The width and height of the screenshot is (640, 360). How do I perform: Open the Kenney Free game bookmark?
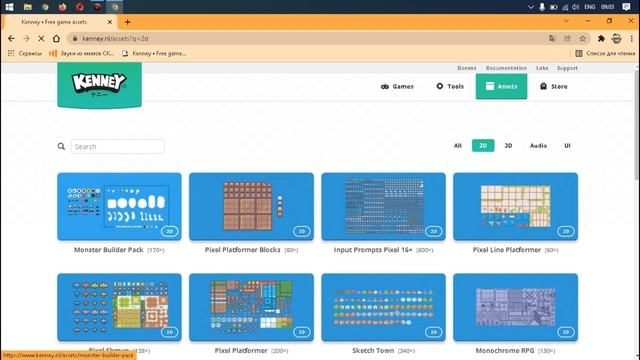[154, 53]
